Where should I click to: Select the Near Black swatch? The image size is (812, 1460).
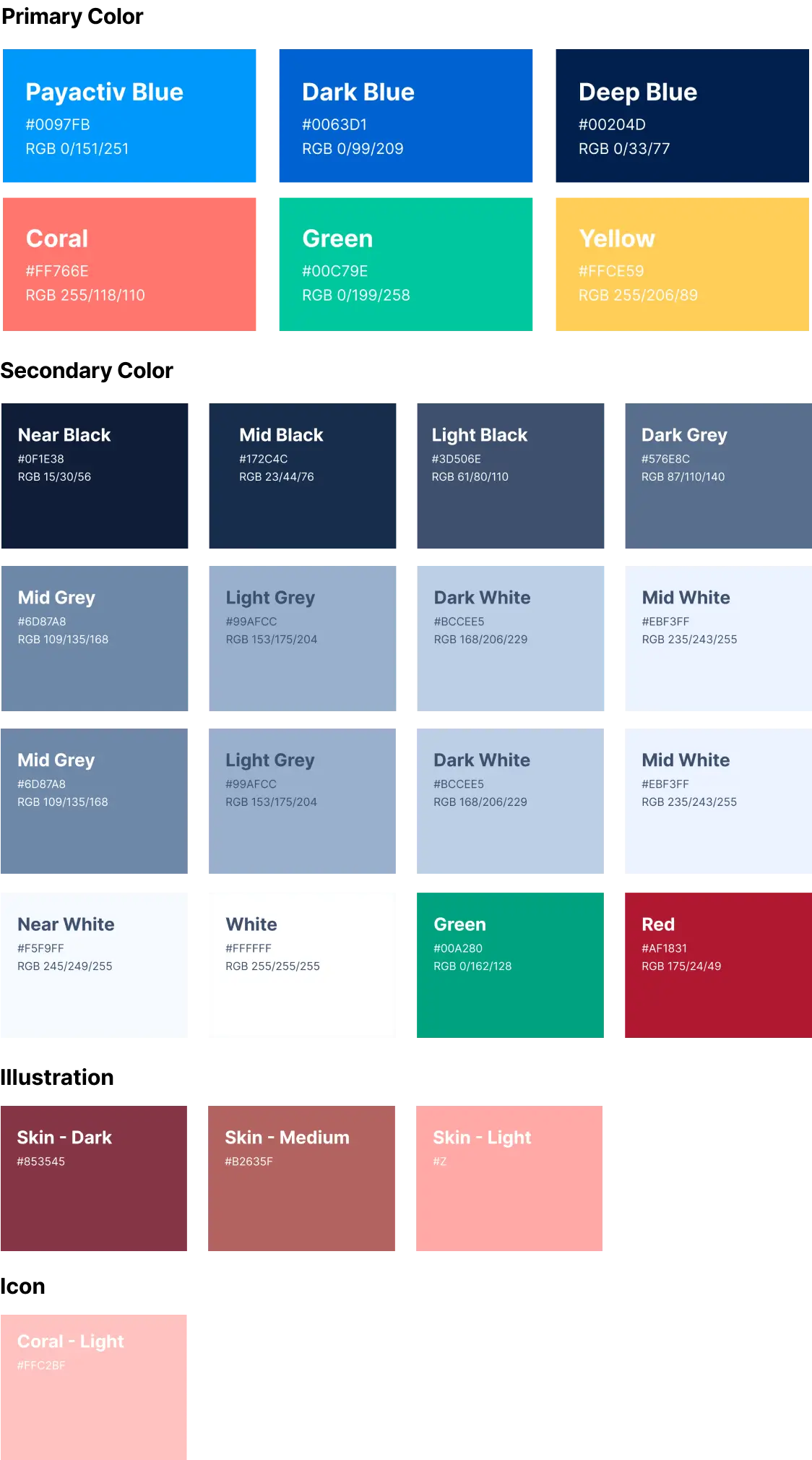[95, 476]
